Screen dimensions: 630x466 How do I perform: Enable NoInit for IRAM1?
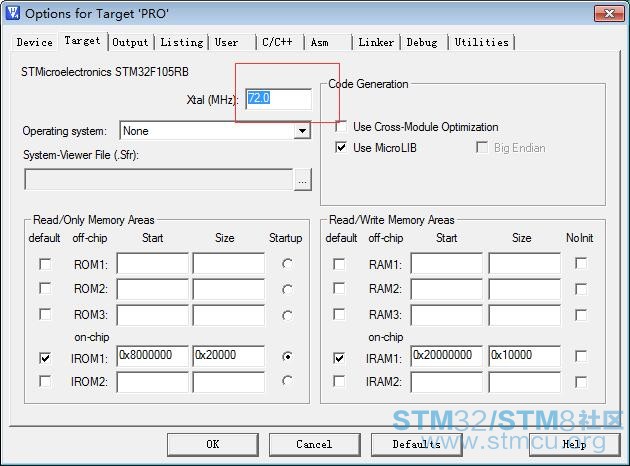click(x=581, y=356)
